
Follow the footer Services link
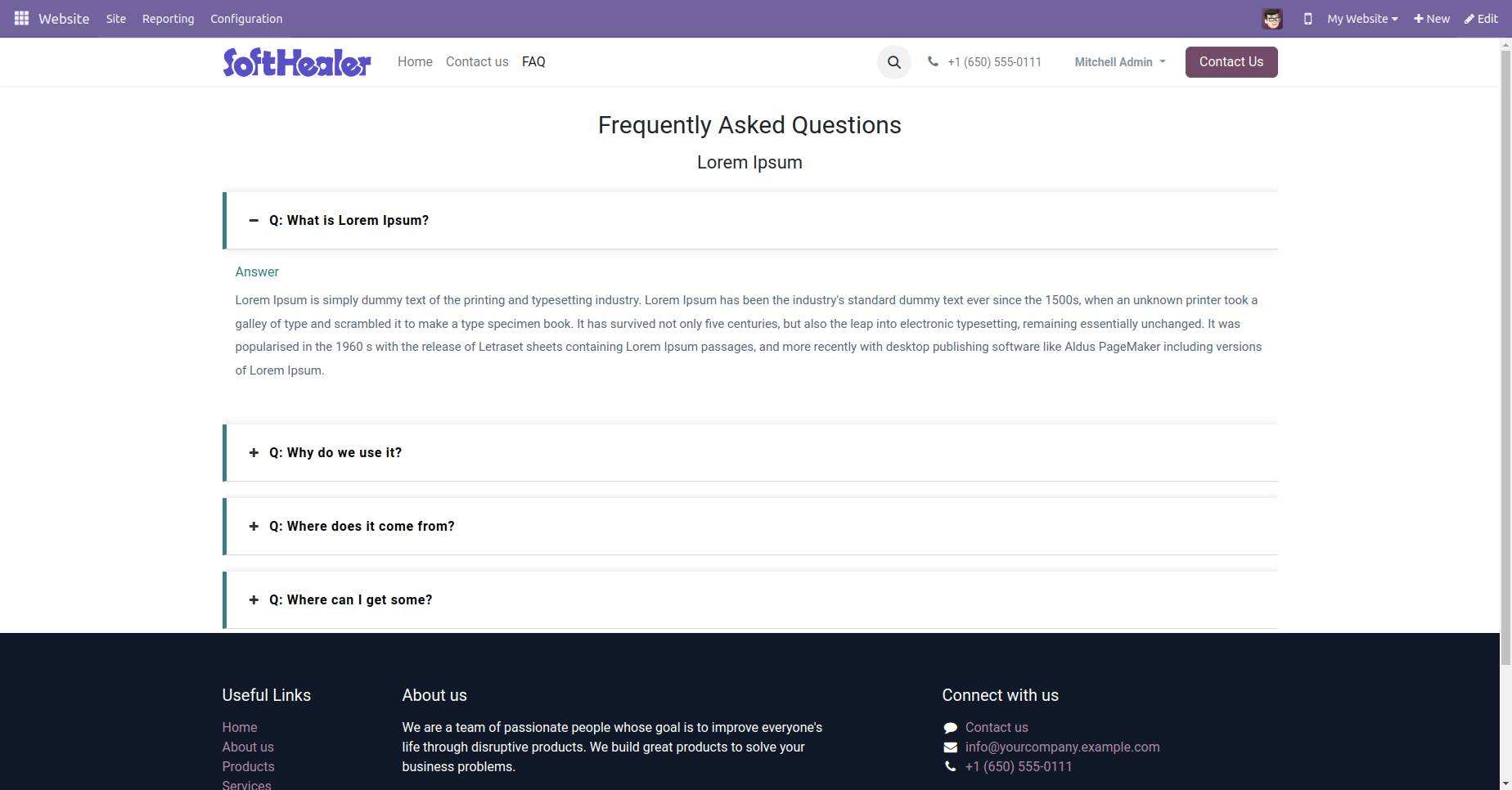(246, 784)
